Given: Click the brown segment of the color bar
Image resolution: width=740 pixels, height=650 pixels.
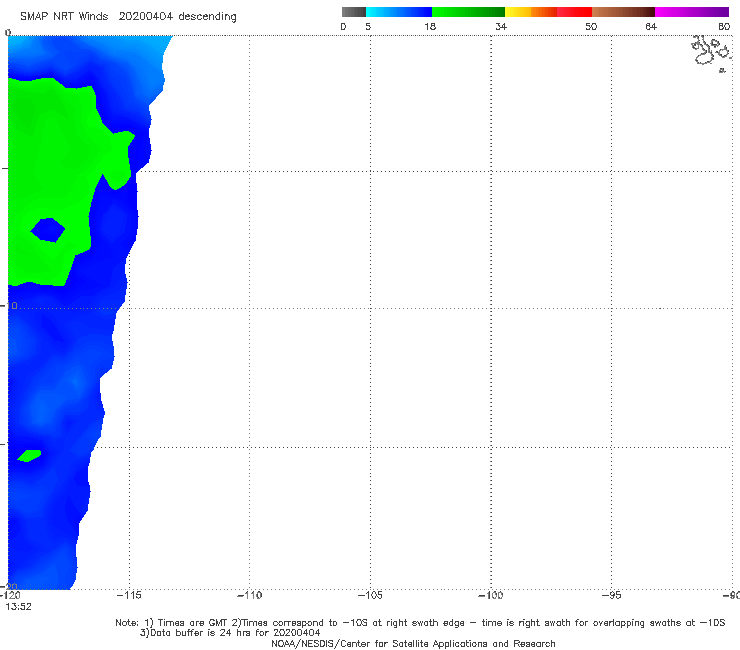Looking at the screenshot, I should coord(623,12).
